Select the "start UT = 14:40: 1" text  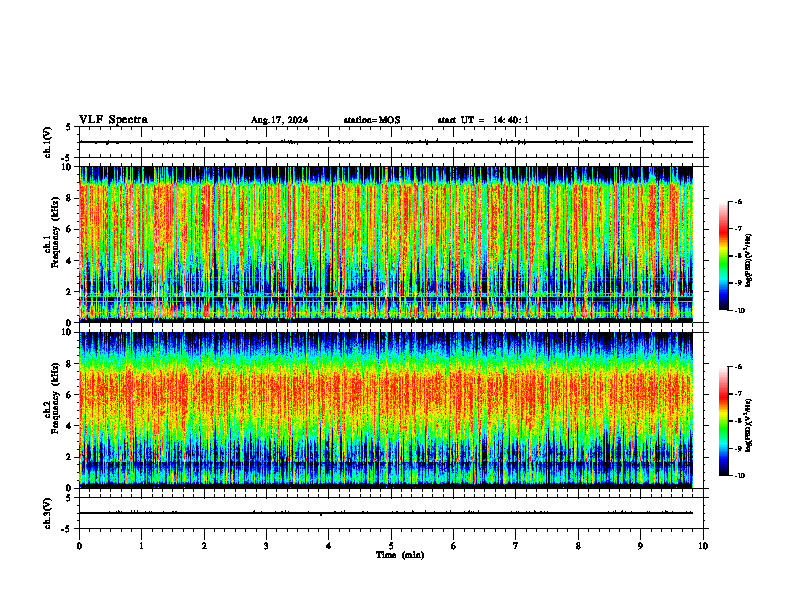click(x=483, y=120)
